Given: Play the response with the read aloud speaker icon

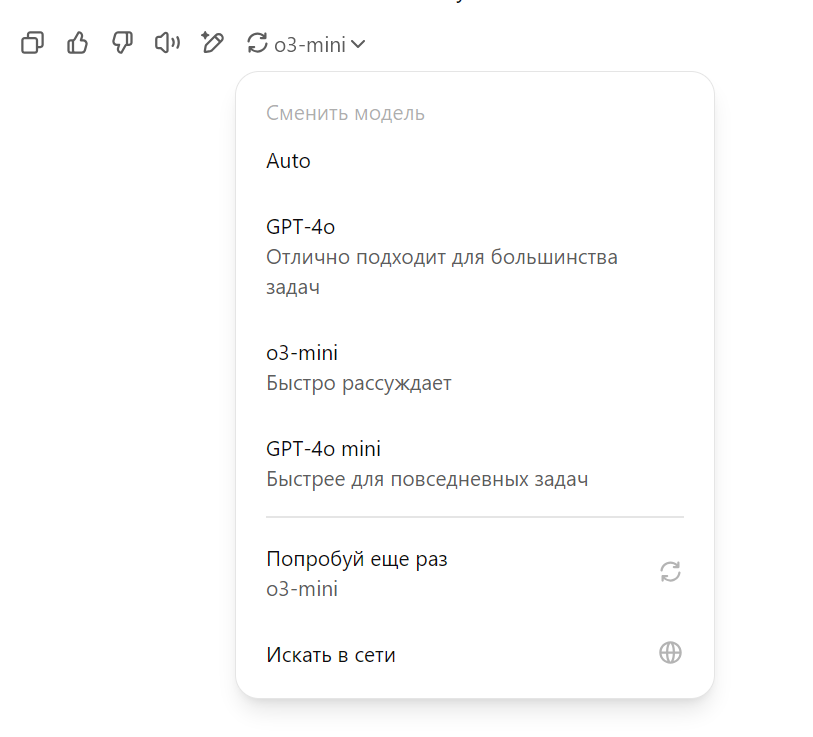Looking at the screenshot, I should point(167,43).
